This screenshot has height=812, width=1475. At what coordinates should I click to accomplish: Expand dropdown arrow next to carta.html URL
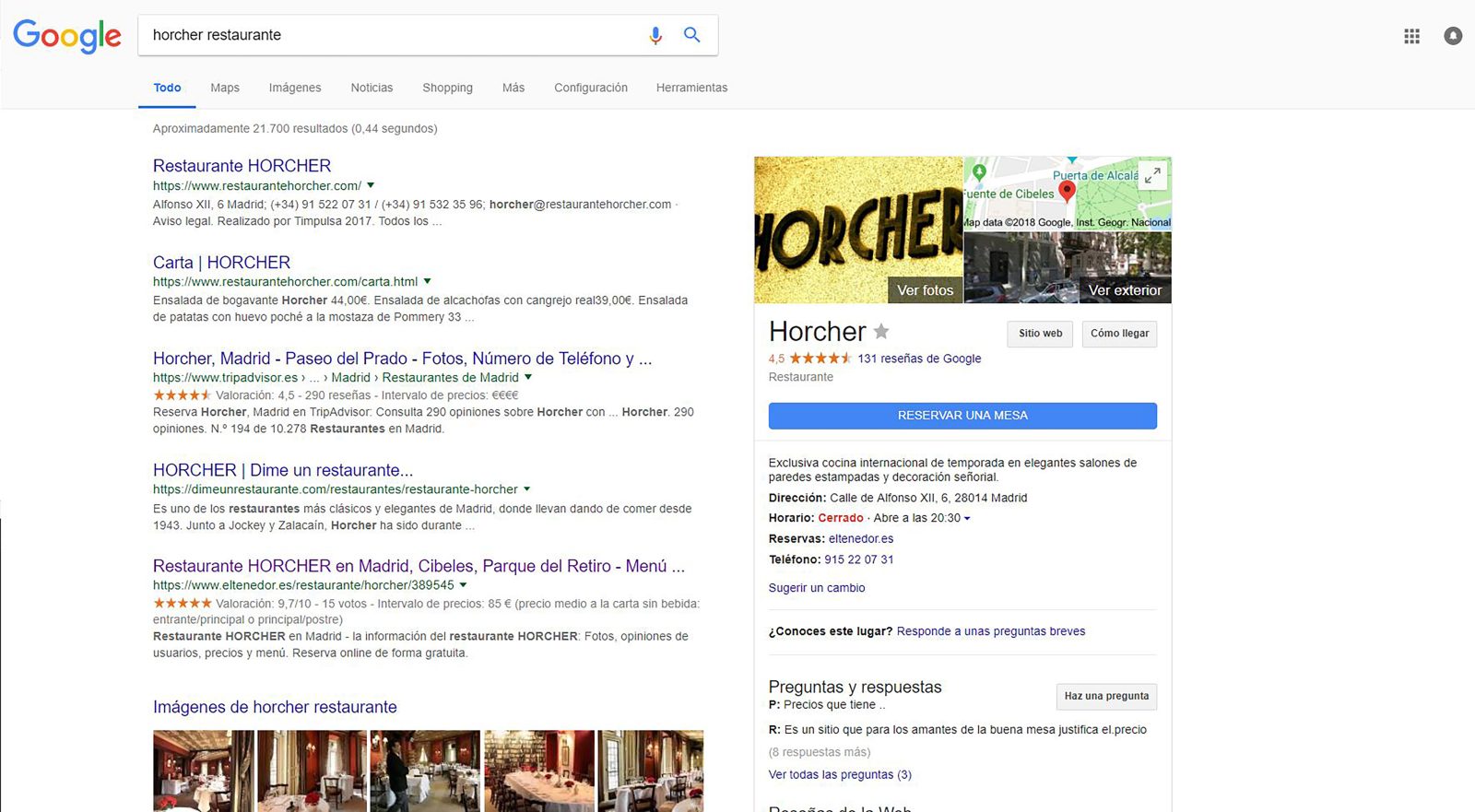(427, 281)
